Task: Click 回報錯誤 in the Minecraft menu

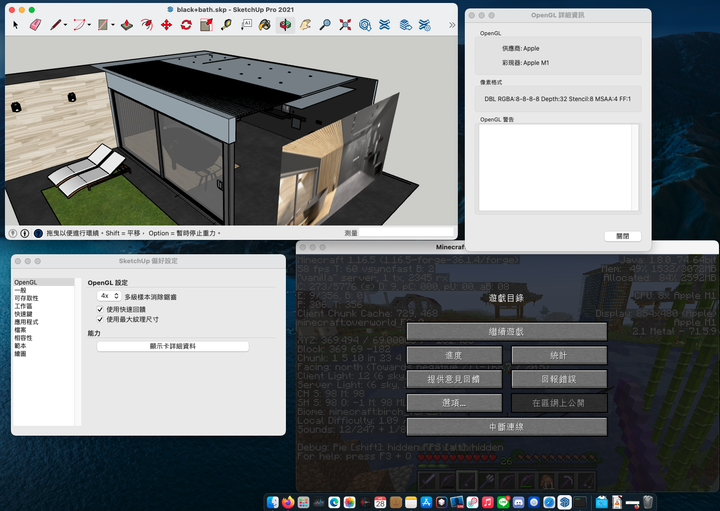Action: coord(559,379)
